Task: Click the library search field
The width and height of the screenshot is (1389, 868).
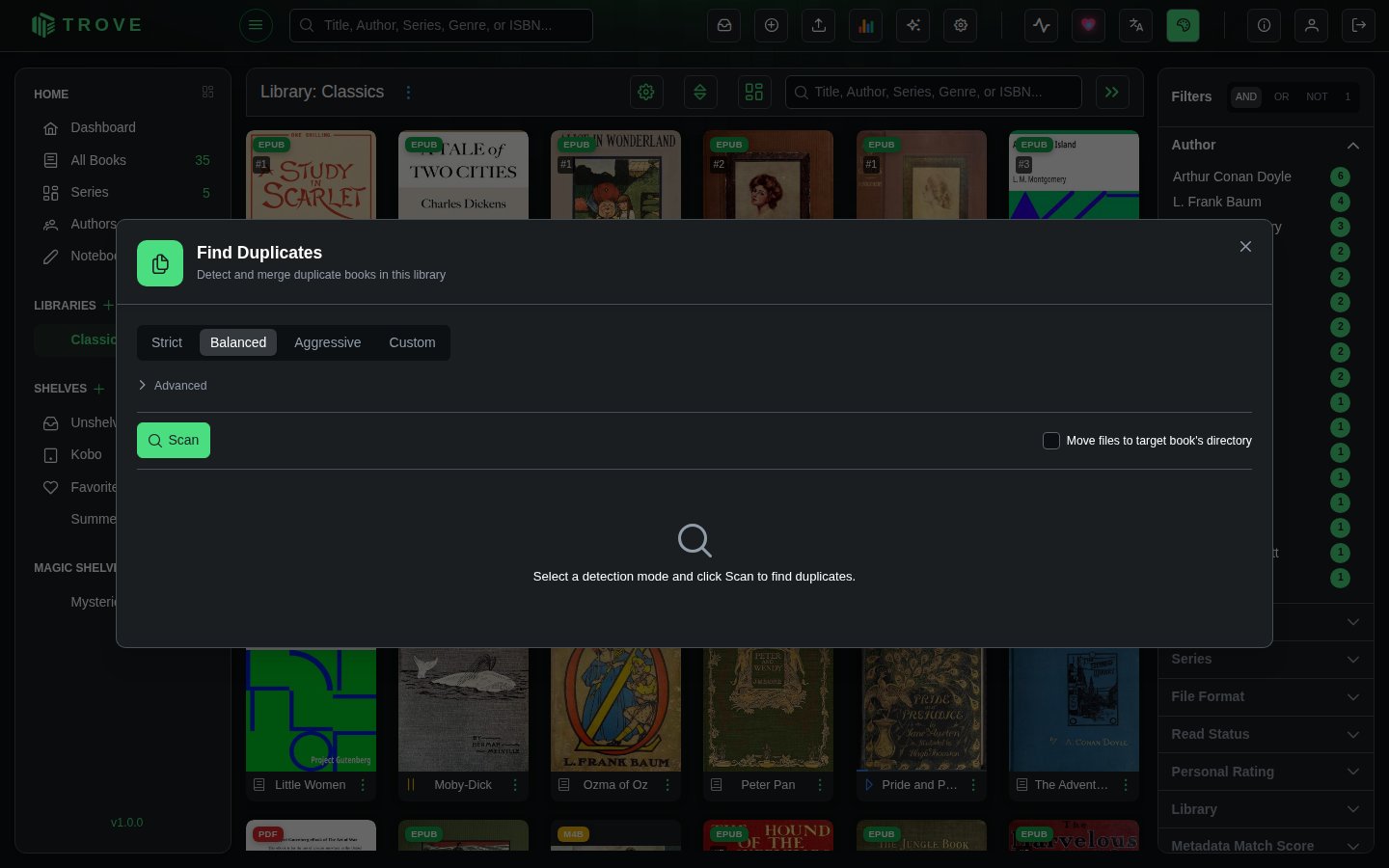Action: (x=933, y=92)
